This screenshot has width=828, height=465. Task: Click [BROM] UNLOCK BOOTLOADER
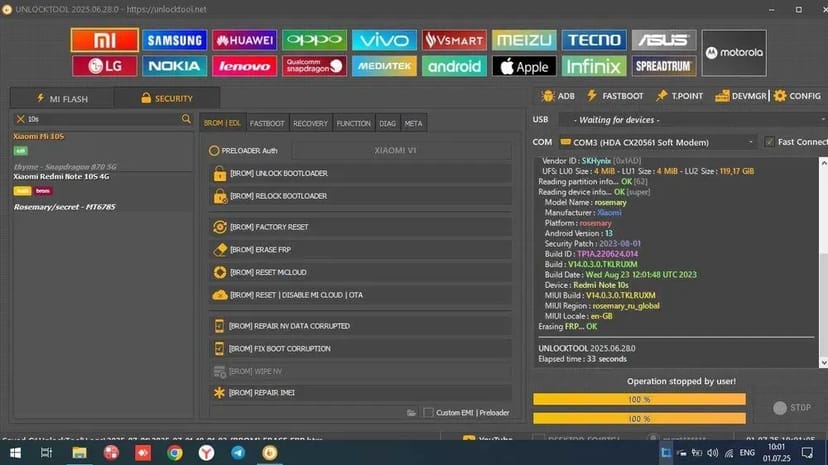coord(360,173)
